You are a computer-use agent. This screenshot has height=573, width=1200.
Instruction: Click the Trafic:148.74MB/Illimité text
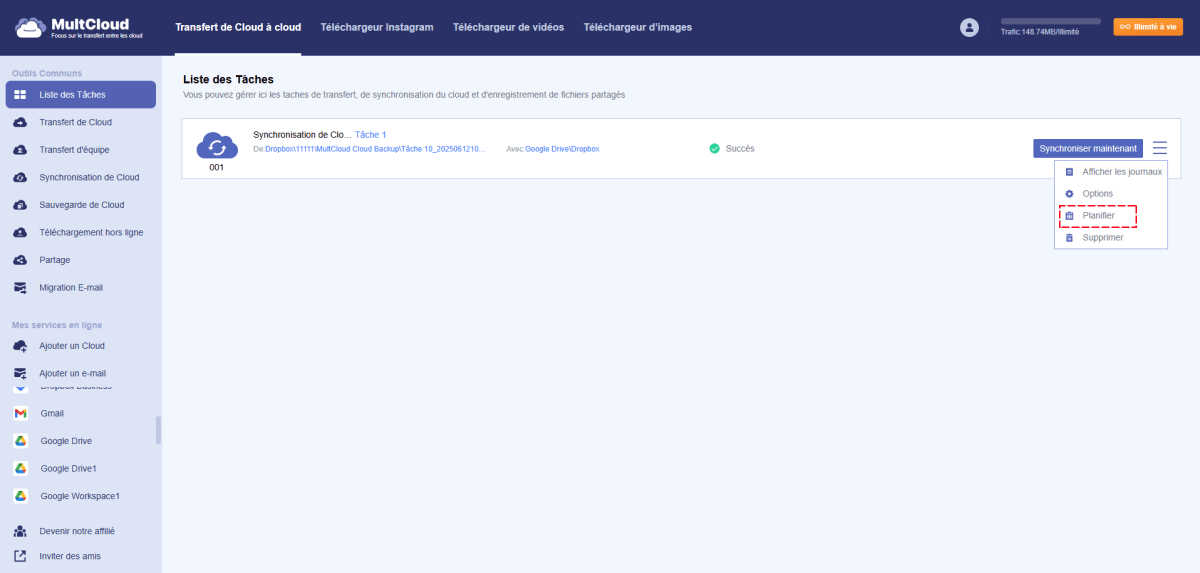coord(1040,32)
